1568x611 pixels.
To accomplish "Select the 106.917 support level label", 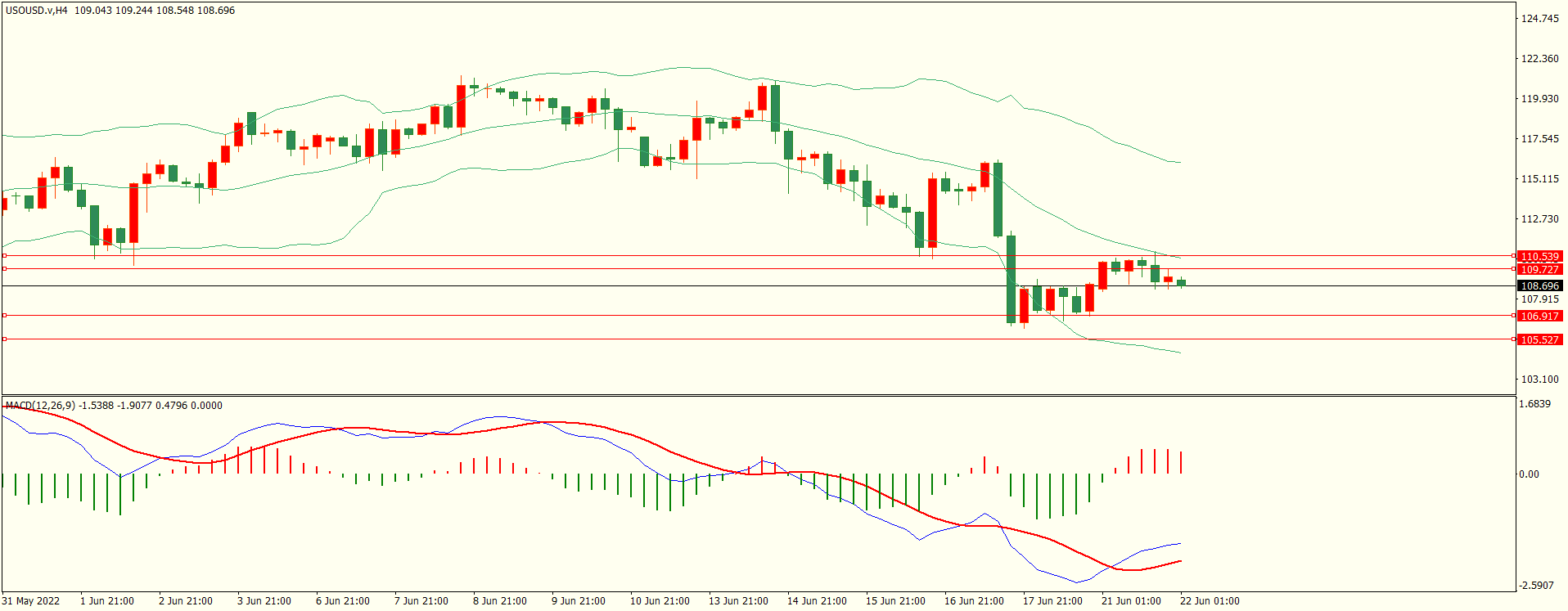I will (x=1539, y=317).
